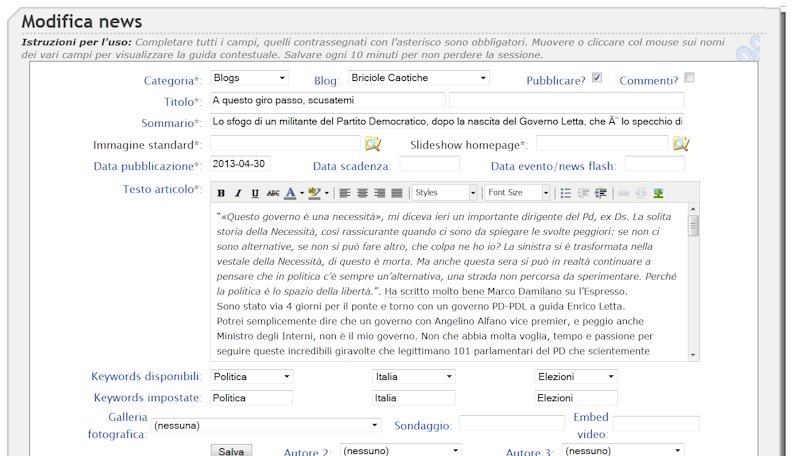The image size is (800, 456).
Task: Click the Italia keywords impostate field
Action: 414,398
